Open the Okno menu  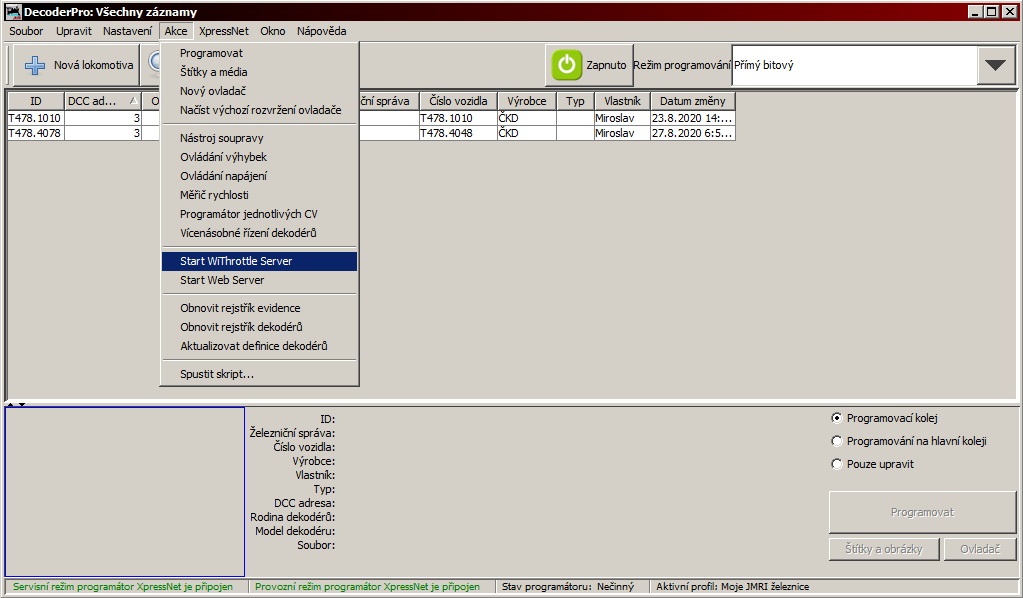273,31
